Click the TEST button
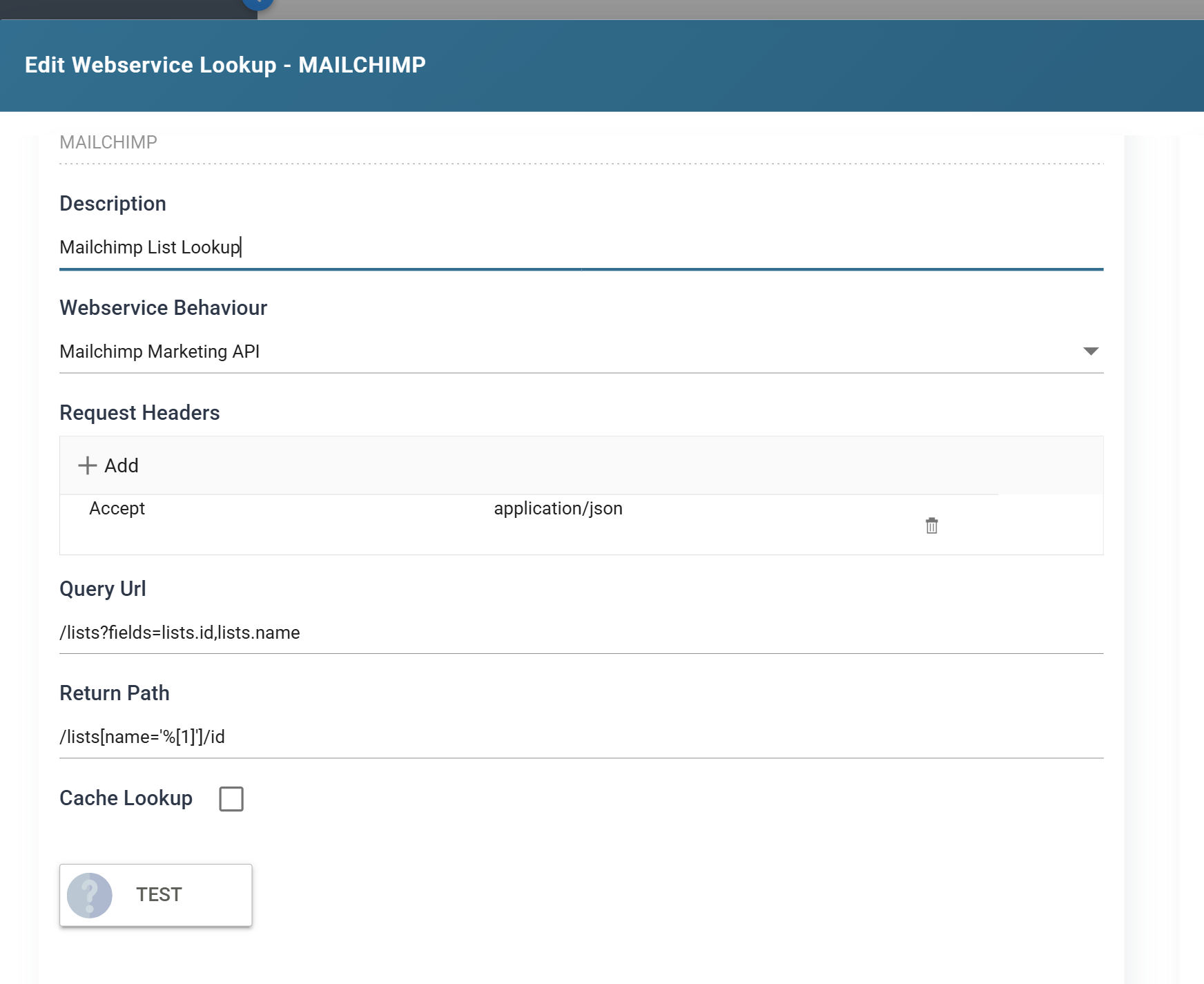This screenshot has height=984, width=1204. [156, 895]
